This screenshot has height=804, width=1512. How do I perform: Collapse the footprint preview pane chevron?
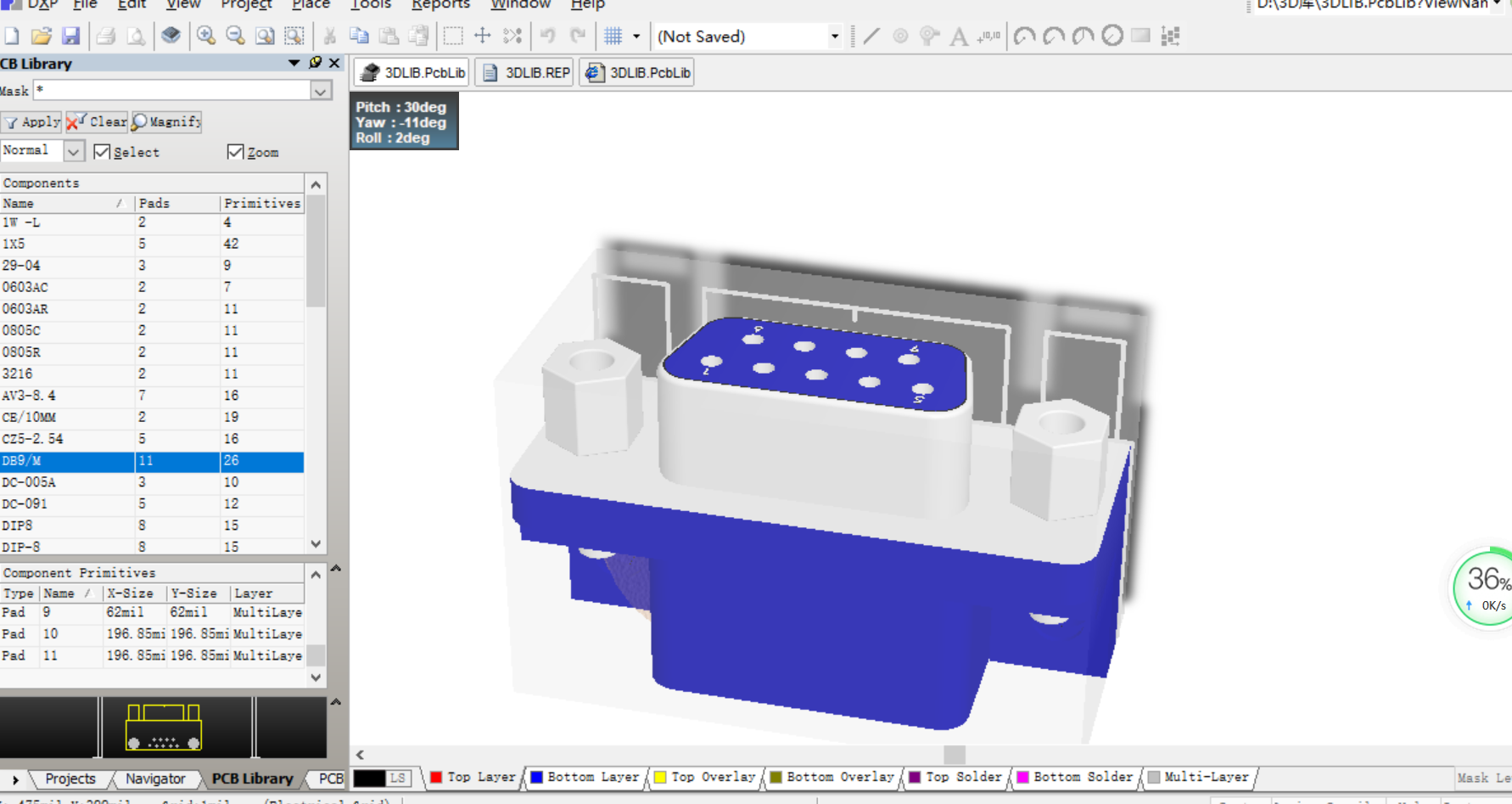click(336, 702)
